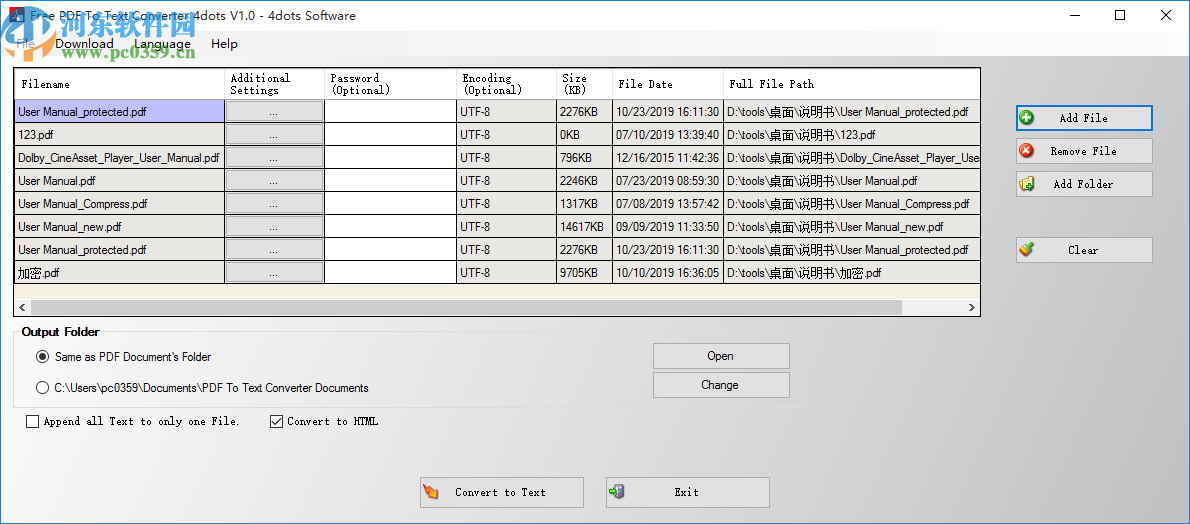
Task: Click the 2246KB size cell
Action: coord(584,181)
